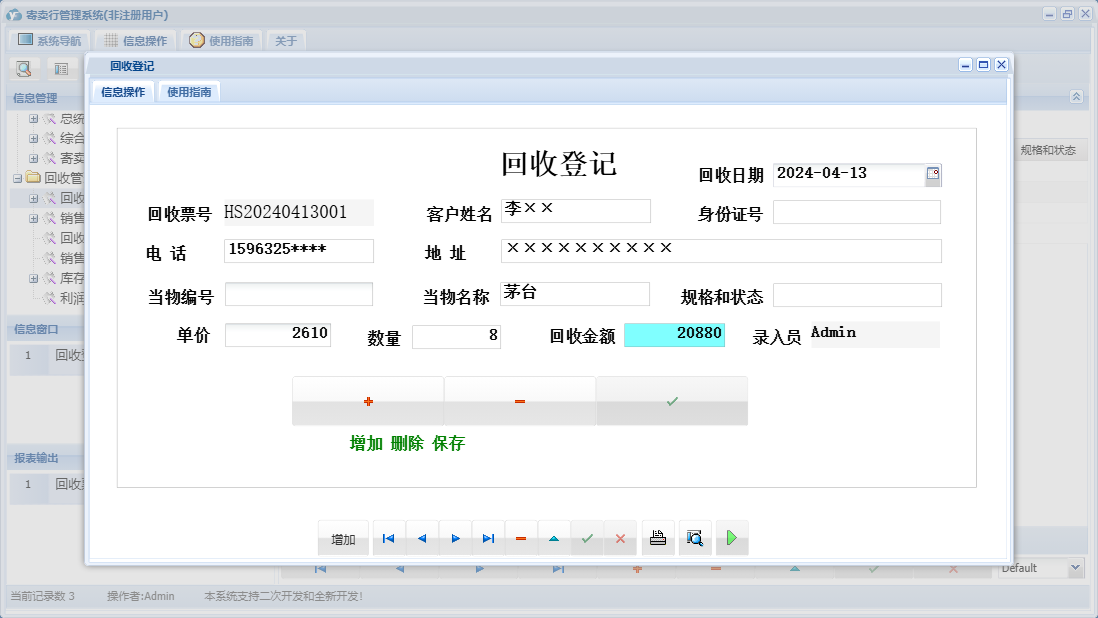Image resolution: width=1098 pixels, height=618 pixels.
Task: Confirm the record with the green check icon
Action: [x=587, y=538]
